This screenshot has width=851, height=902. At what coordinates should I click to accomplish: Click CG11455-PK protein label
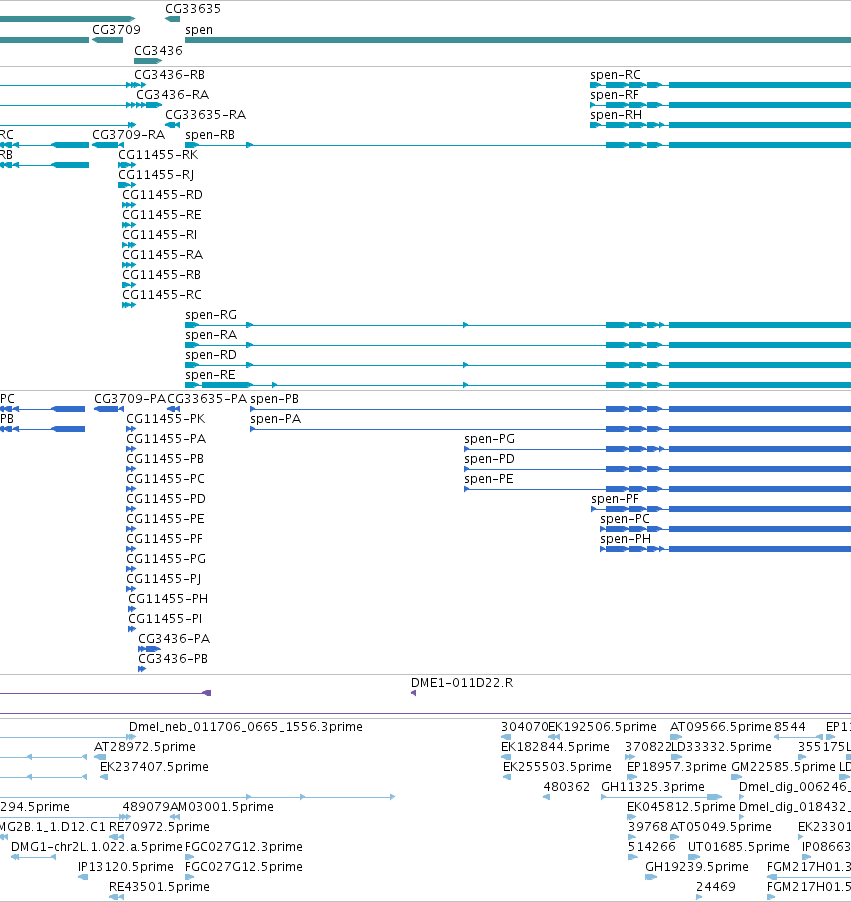166,419
